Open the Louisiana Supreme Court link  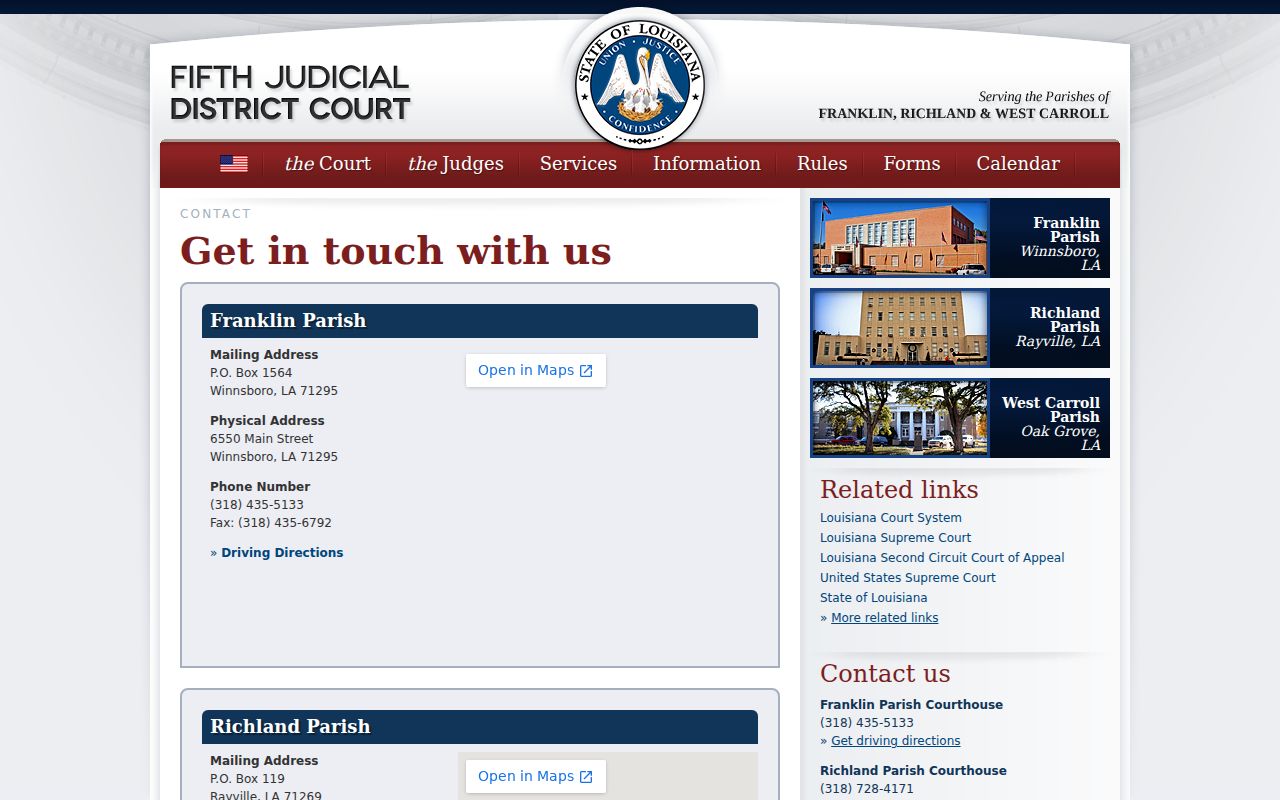coord(896,538)
